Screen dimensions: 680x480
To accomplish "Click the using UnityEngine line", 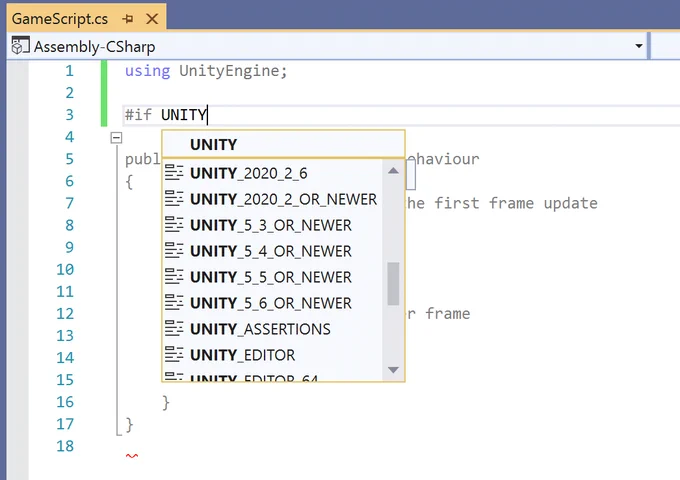I will (x=206, y=71).
